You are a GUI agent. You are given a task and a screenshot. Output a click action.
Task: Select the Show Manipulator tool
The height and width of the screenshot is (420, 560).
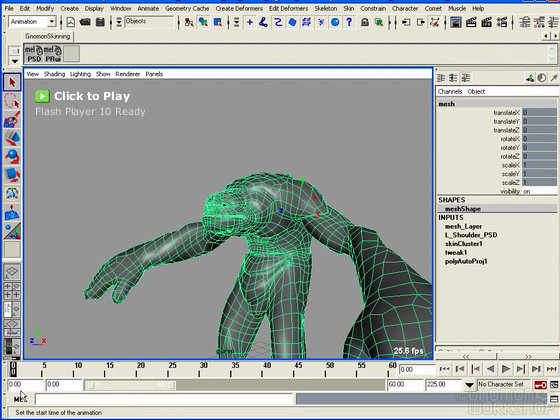[12, 231]
